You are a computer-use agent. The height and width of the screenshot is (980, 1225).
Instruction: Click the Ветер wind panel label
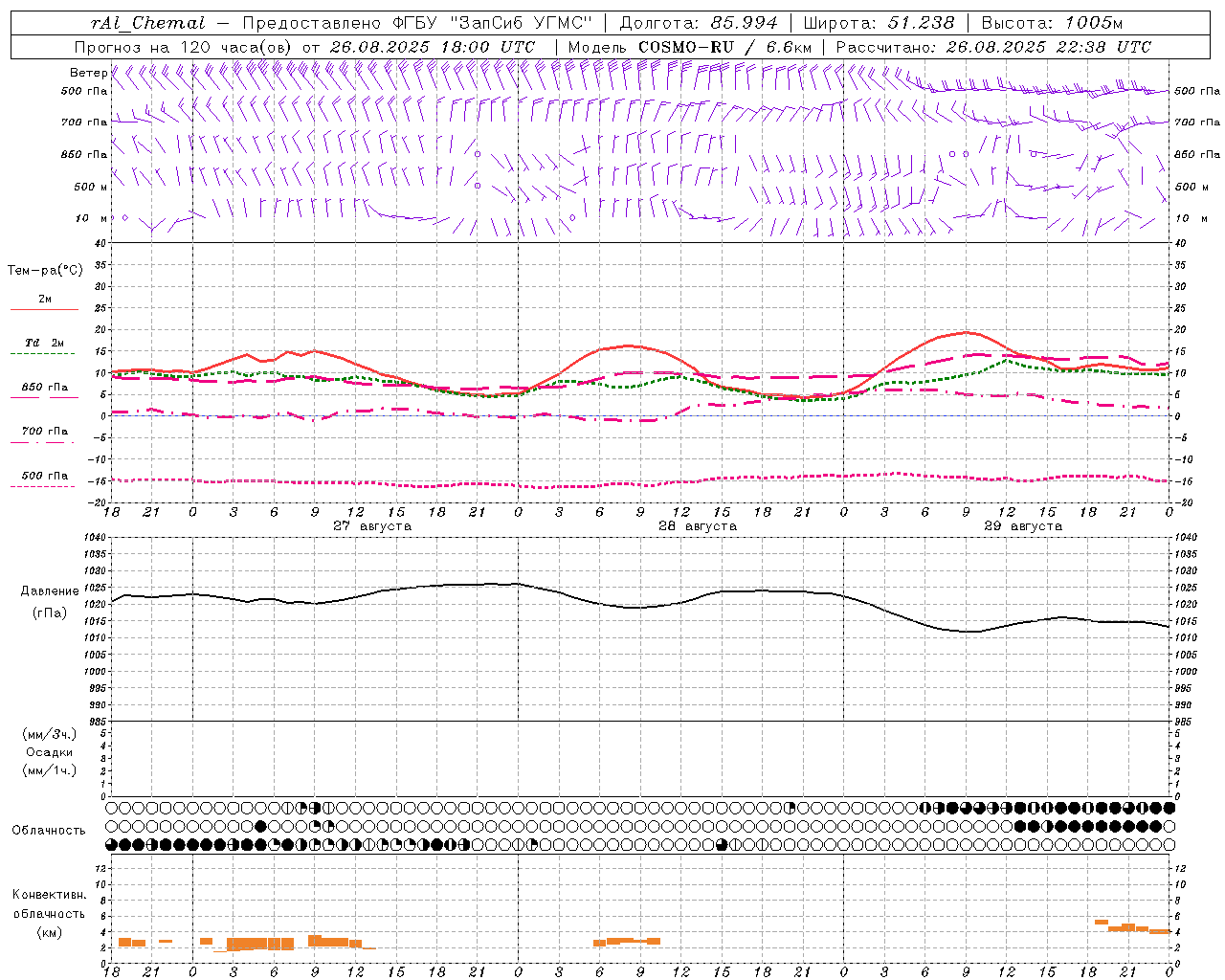pos(88,73)
